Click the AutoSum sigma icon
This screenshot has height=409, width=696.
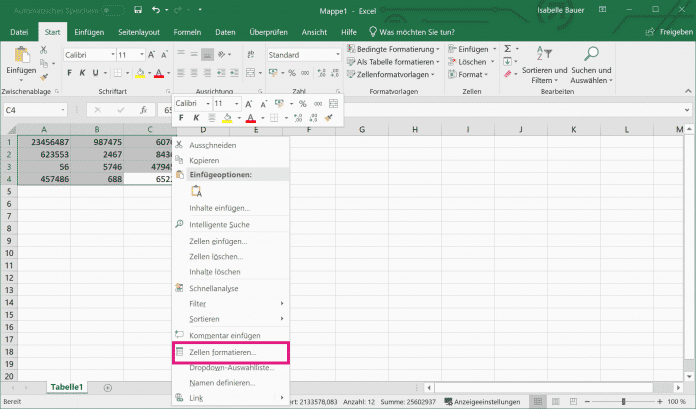[x=507, y=48]
